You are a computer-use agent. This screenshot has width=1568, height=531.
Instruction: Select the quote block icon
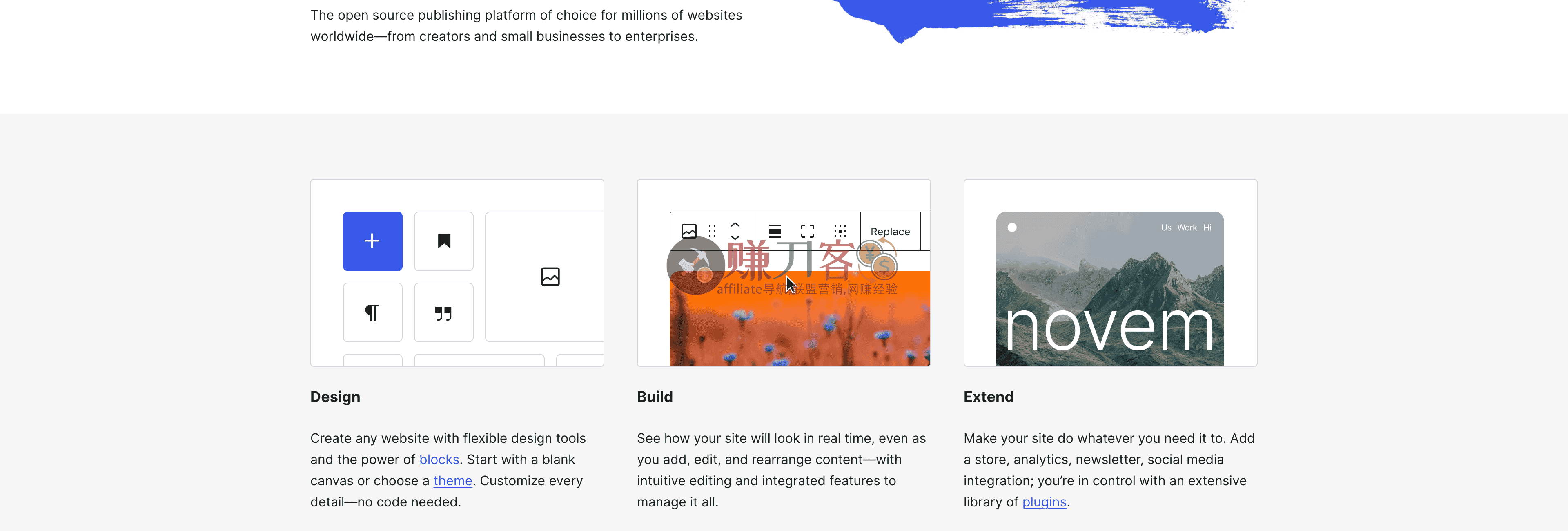[444, 312]
